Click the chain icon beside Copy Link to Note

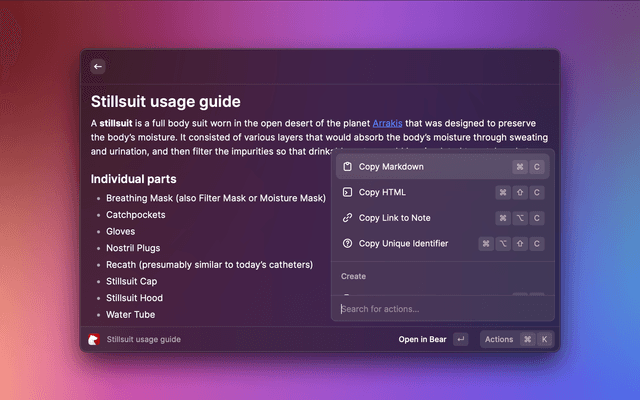(347, 218)
